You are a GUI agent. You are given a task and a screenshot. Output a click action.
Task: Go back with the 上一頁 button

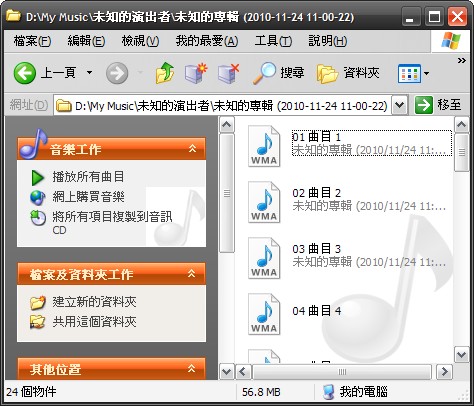[x=45, y=73]
